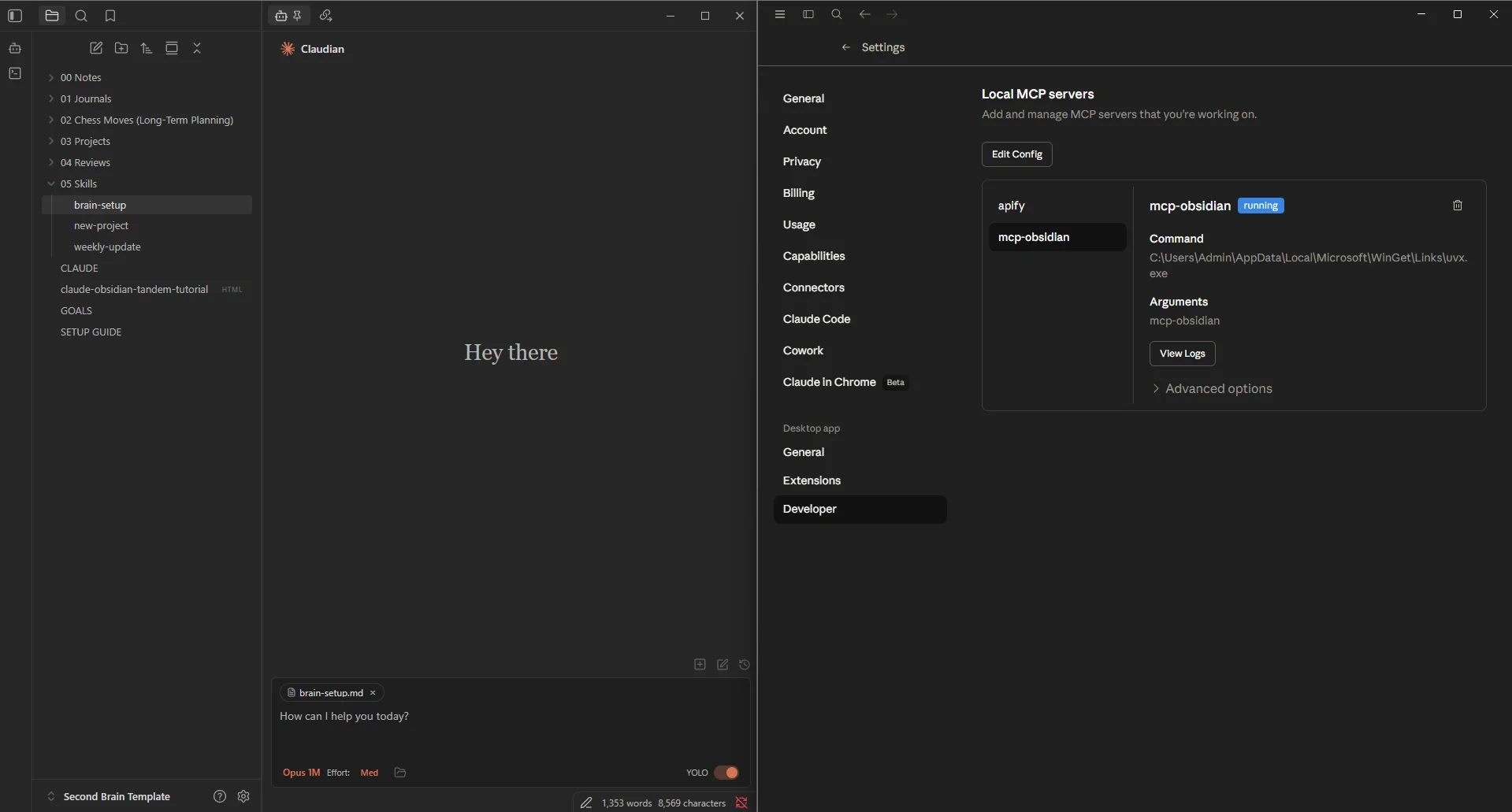Viewport: 1512px width, 812px height.
Task: Click the back arrow beside Settings
Action: tap(845, 47)
